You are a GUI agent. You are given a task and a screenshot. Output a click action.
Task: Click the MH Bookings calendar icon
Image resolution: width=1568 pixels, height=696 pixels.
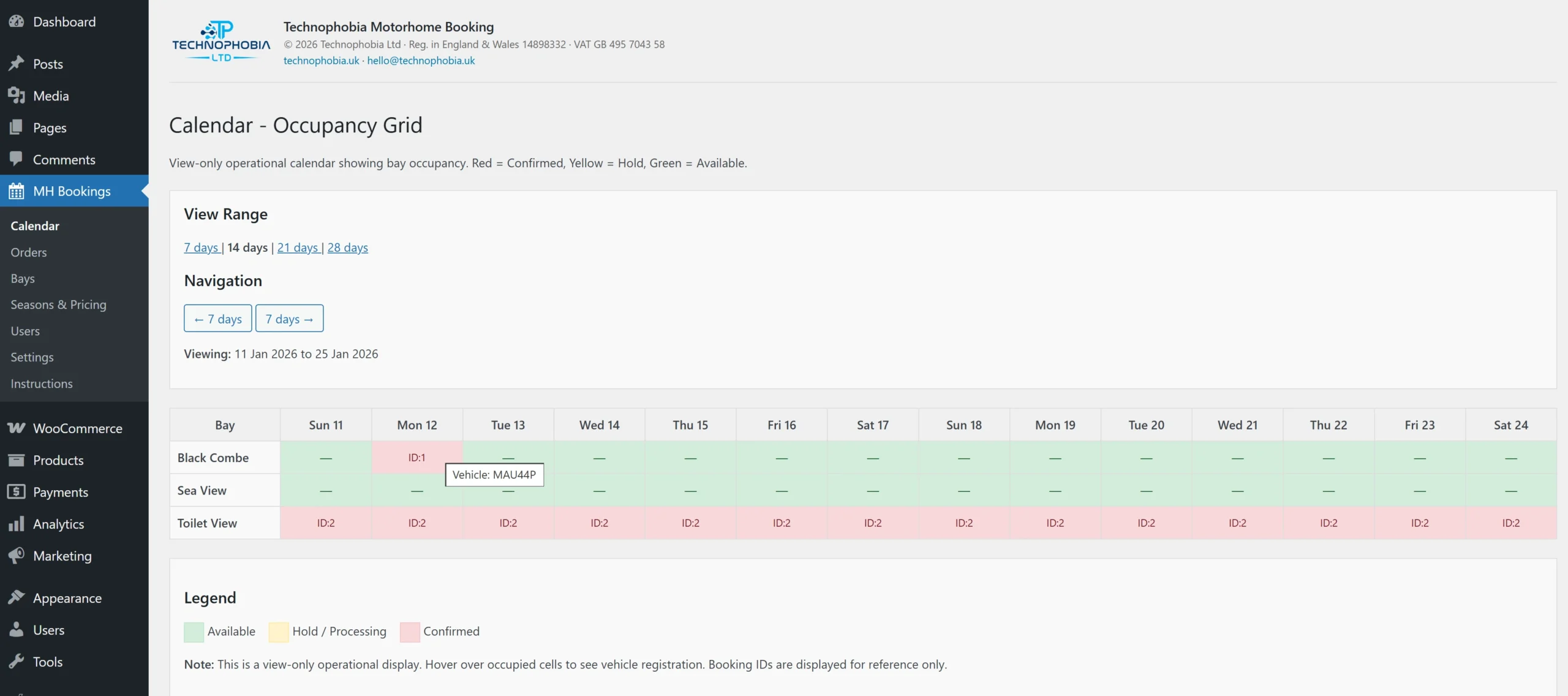[x=17, y=191]
